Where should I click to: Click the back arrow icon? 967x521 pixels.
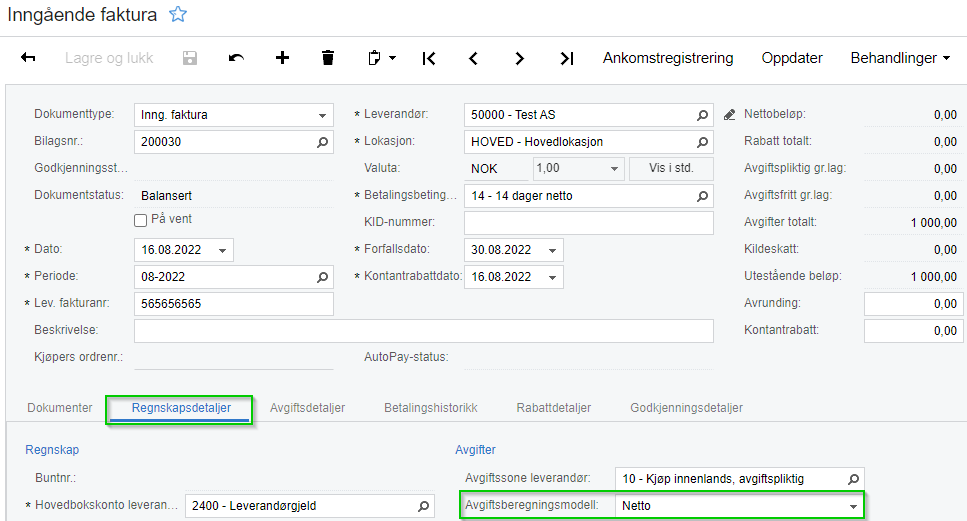click(28, 58)
